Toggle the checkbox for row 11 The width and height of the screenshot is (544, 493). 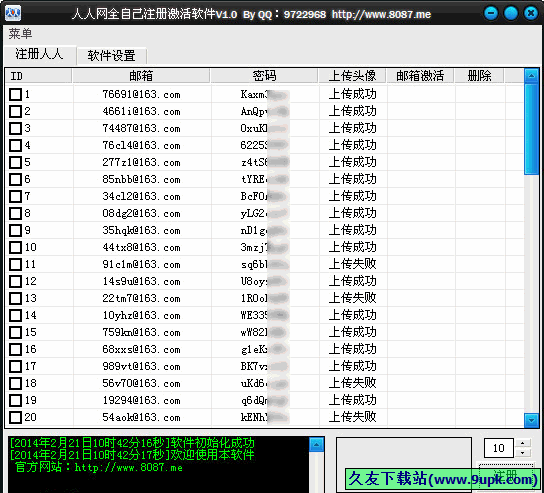(x=15, y=264)
